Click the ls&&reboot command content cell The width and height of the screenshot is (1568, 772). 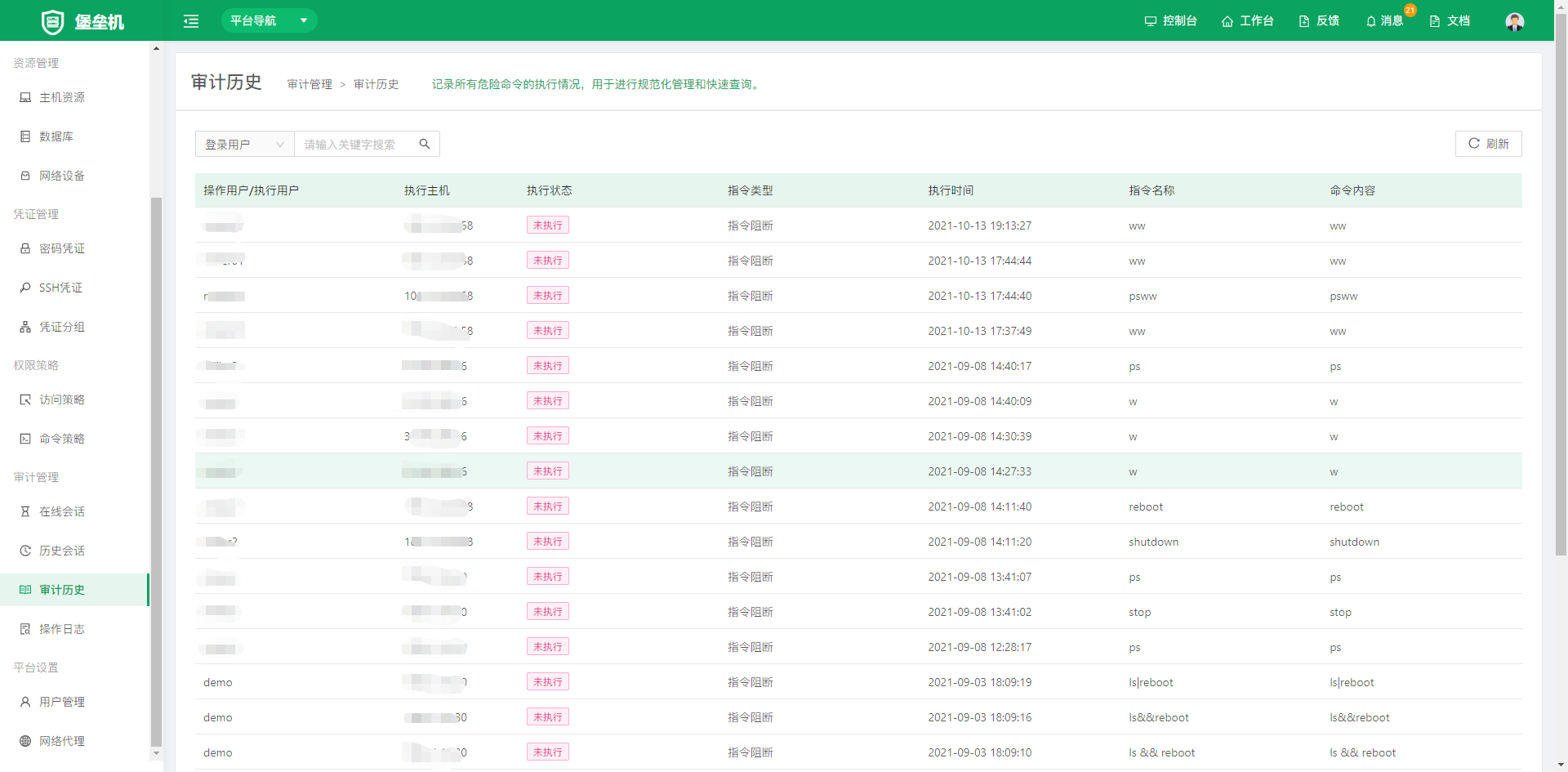tap(1359, 717)
